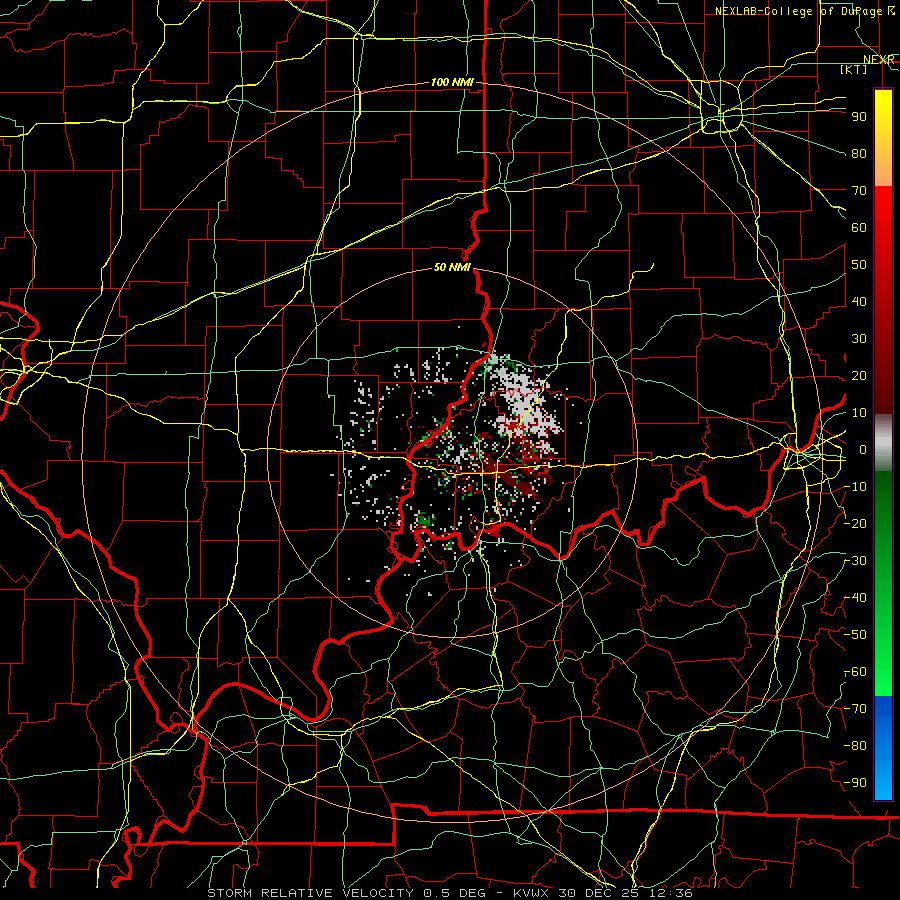Viewport: 900px width, 900px height.
Task: Click the 0 label on the velocity scale
Action: coord(863,450)
